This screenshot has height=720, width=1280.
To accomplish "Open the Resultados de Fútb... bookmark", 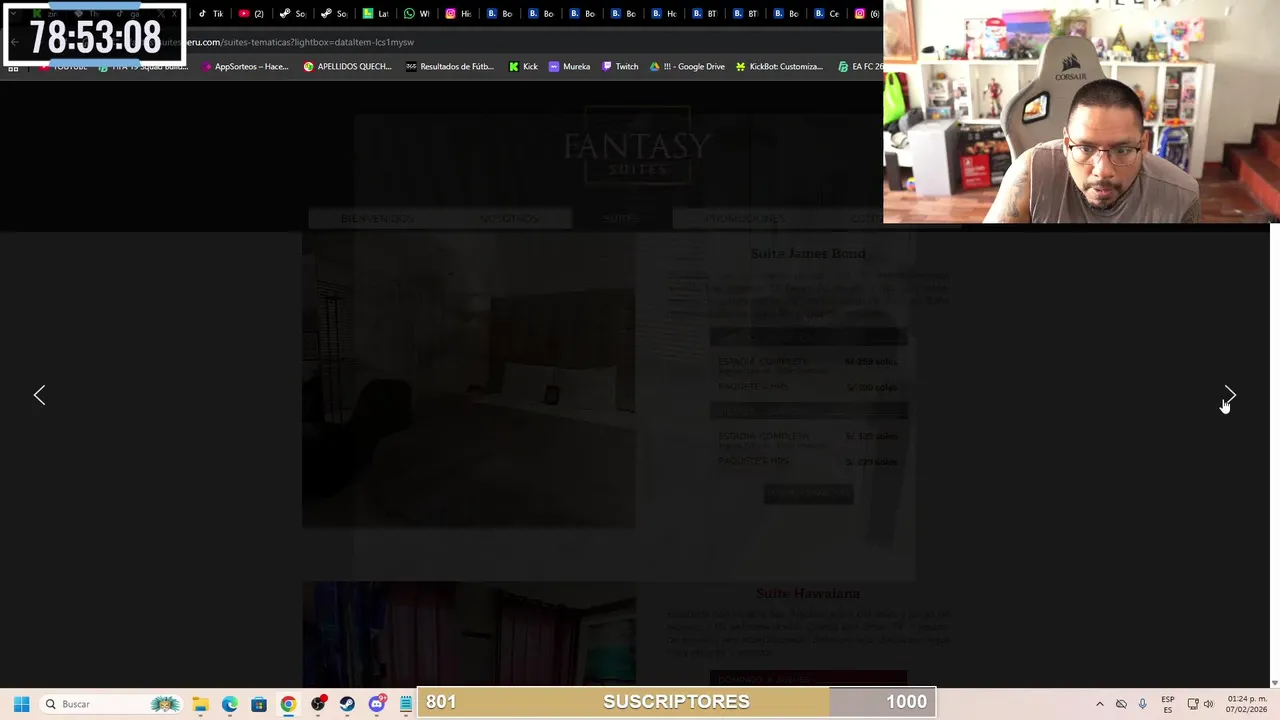I will [450, 66].
